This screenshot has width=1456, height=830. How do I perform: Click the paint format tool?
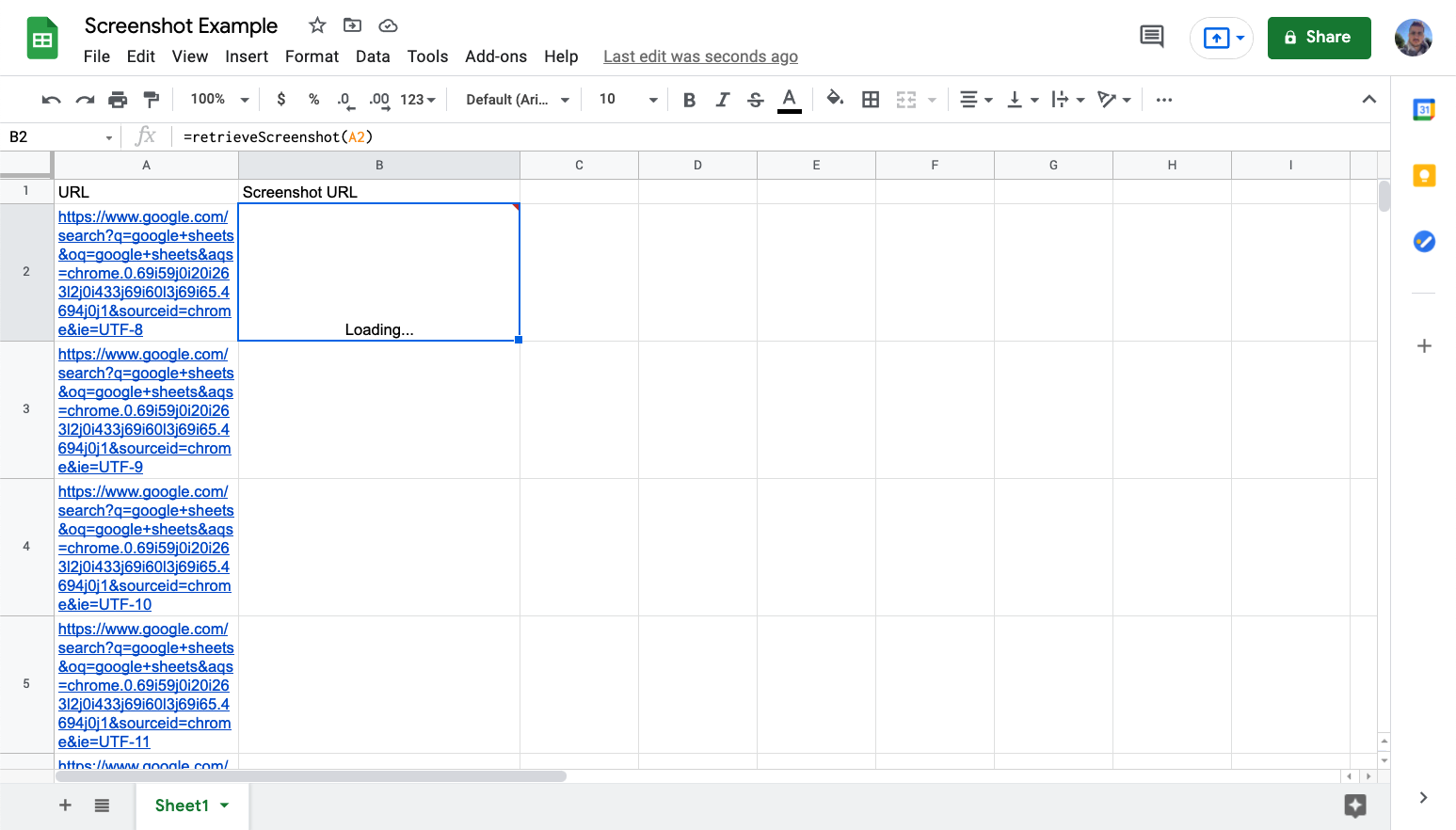152,99
